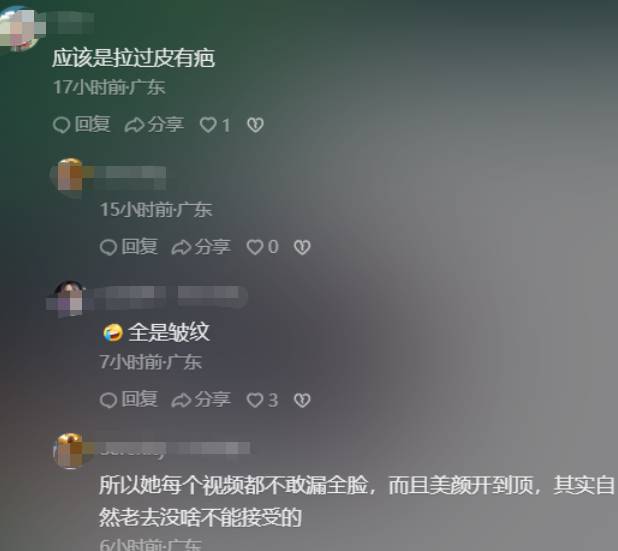Dislike the 全是皱纹 comment via broken heart

click(302, 400)
